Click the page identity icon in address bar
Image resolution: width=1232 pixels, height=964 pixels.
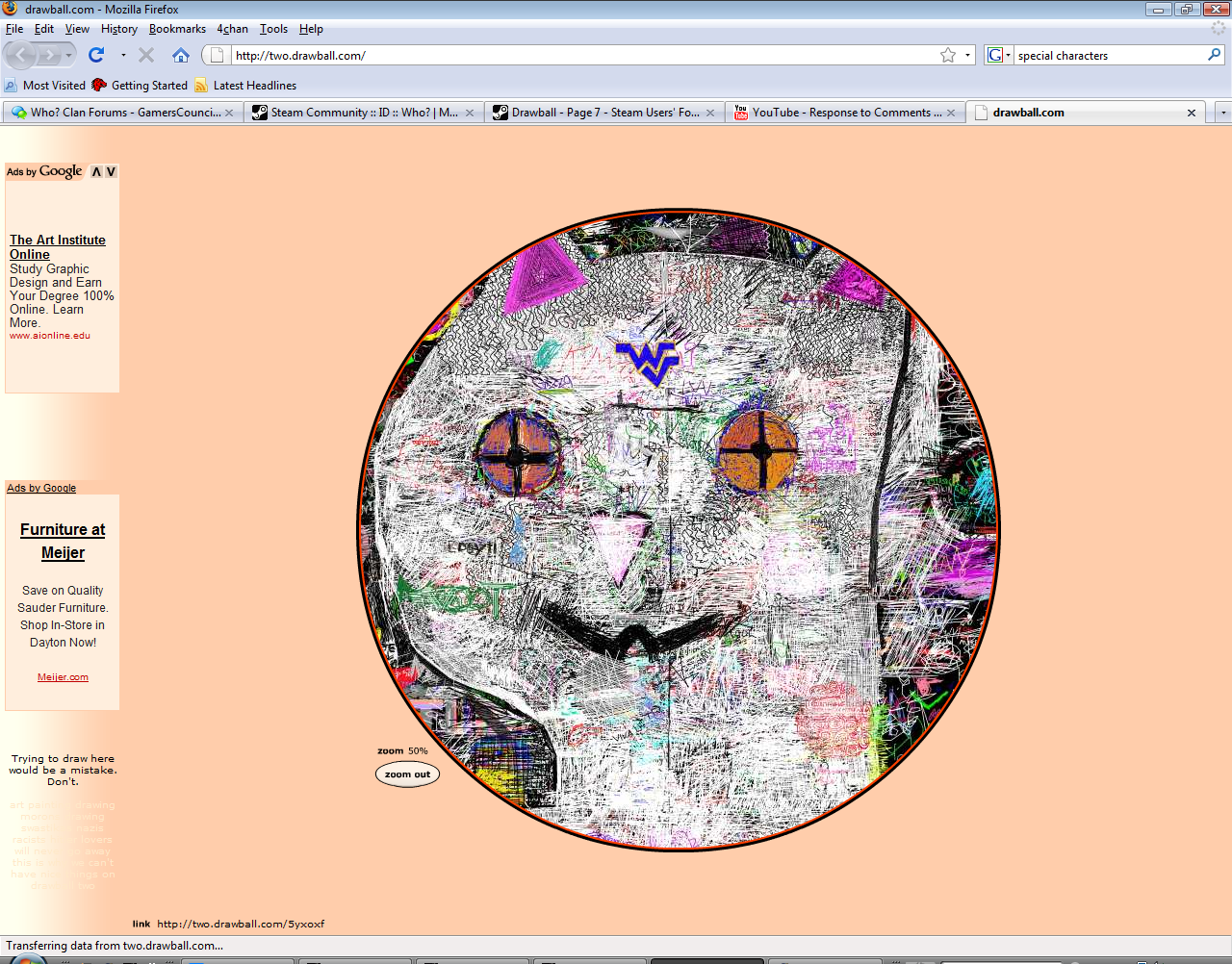click(218, 55)
